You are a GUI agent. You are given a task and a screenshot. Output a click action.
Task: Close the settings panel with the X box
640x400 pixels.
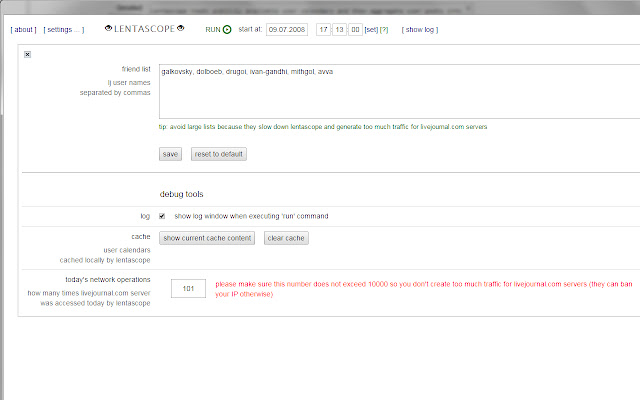point(27,54)
